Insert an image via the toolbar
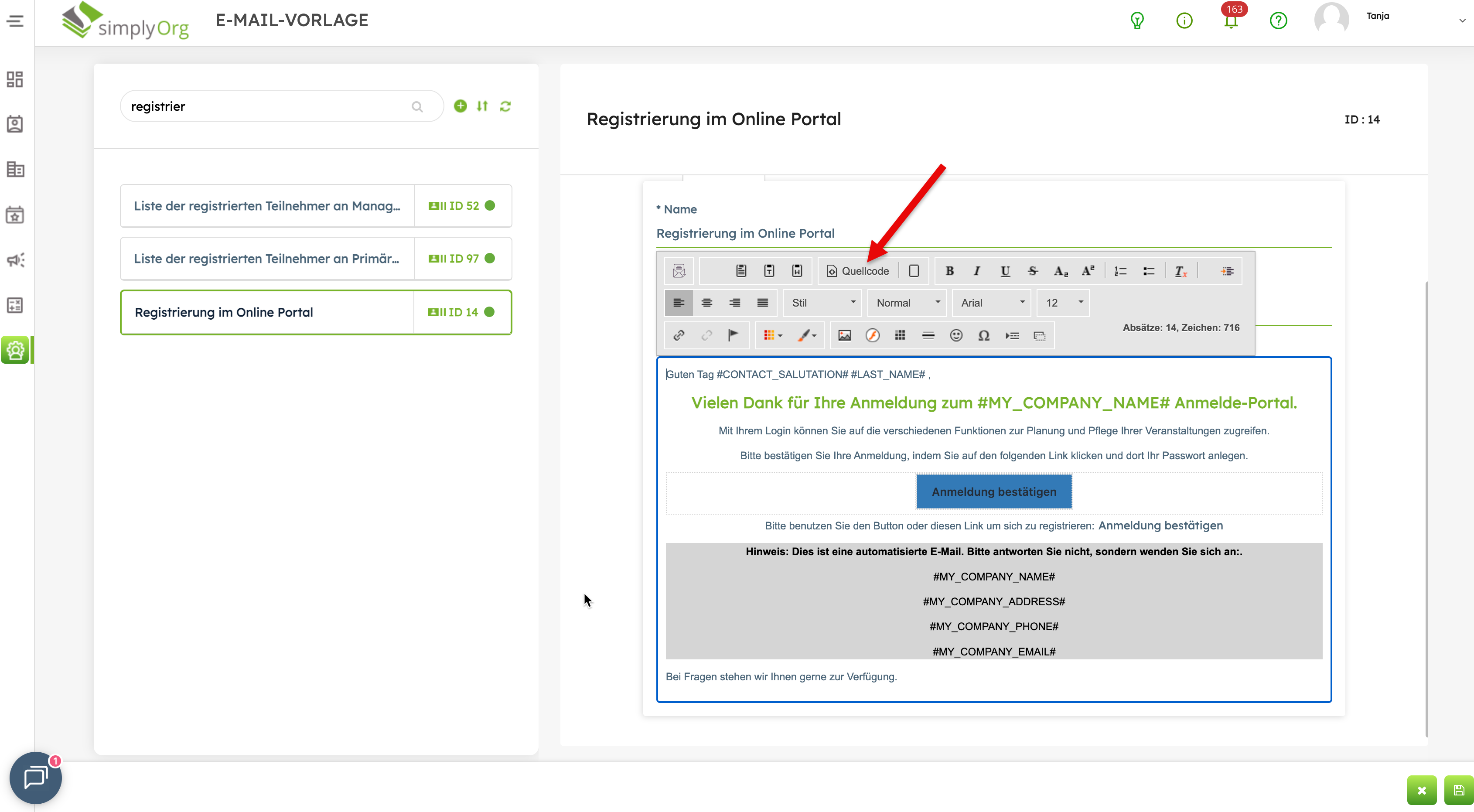The width and height of the screenshot is (1474, 812). point(844,336)
